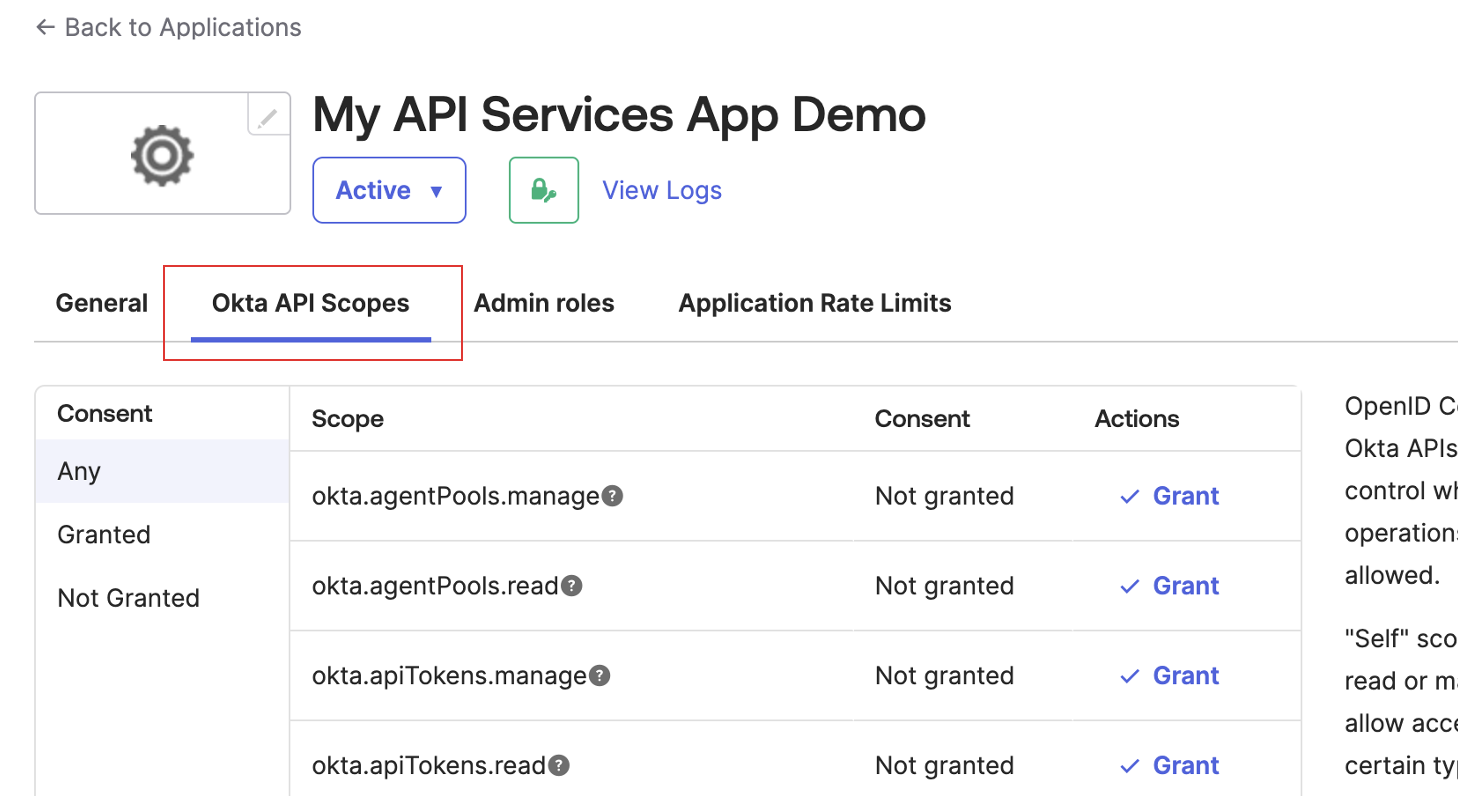
Task: Filter consent by Any
Action: (x=162, y=471)
